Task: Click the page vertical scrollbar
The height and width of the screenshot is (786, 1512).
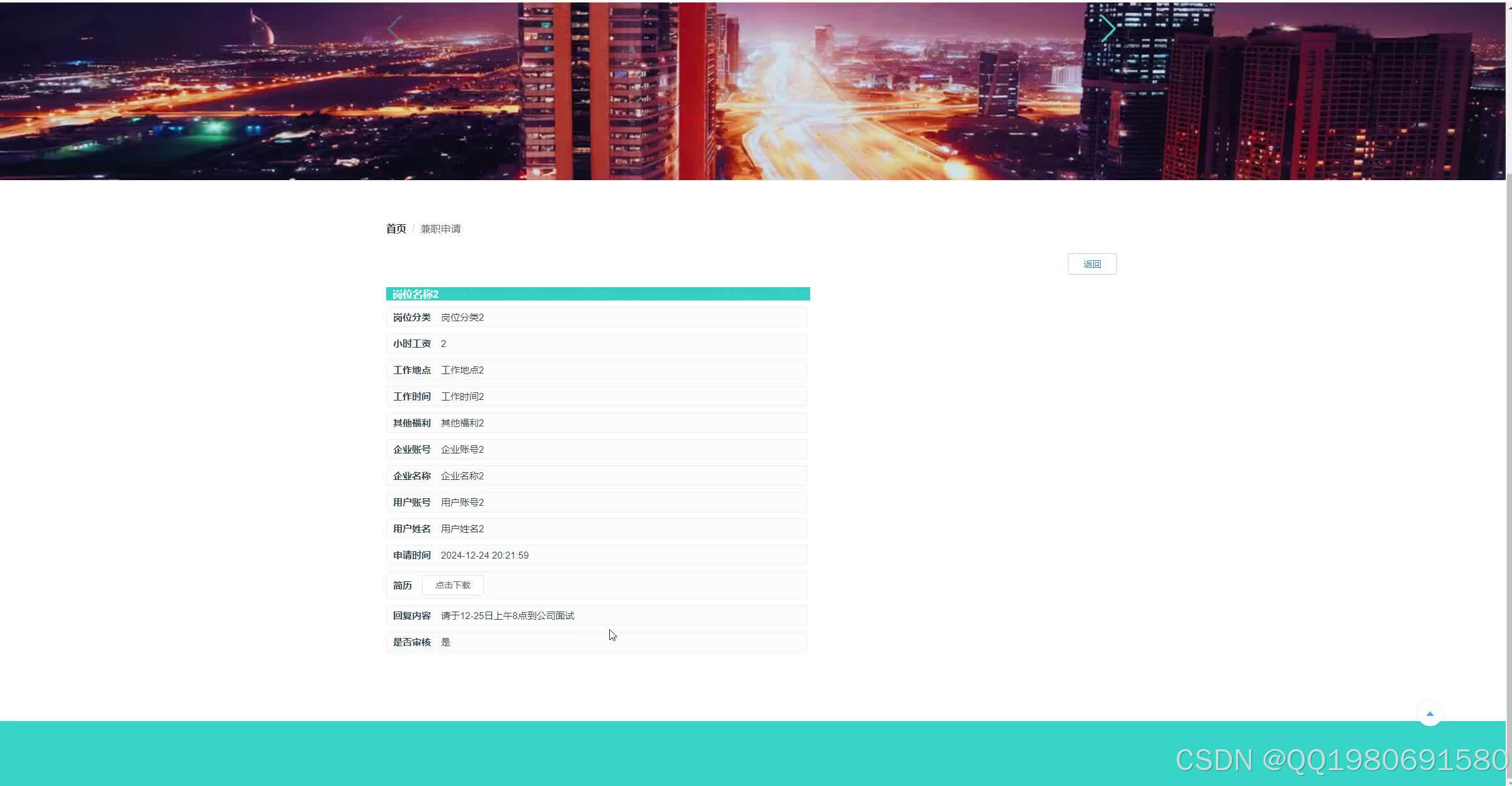Action: click(1508, 441)
